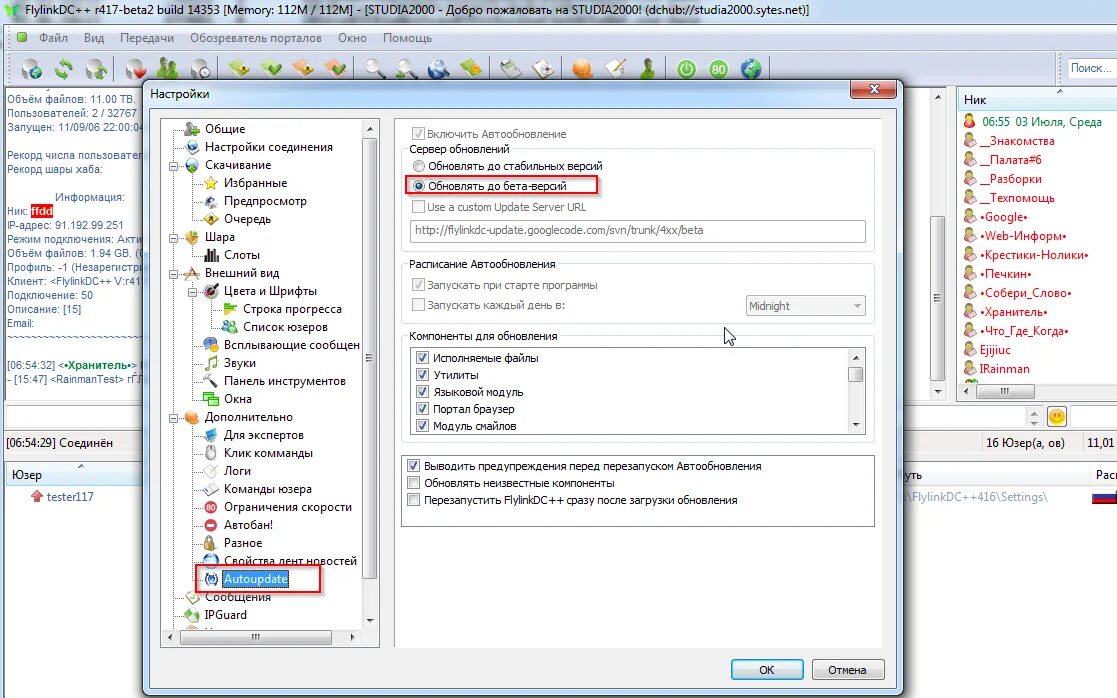Uncheck Исполняемые файлы component

[422, 358]
